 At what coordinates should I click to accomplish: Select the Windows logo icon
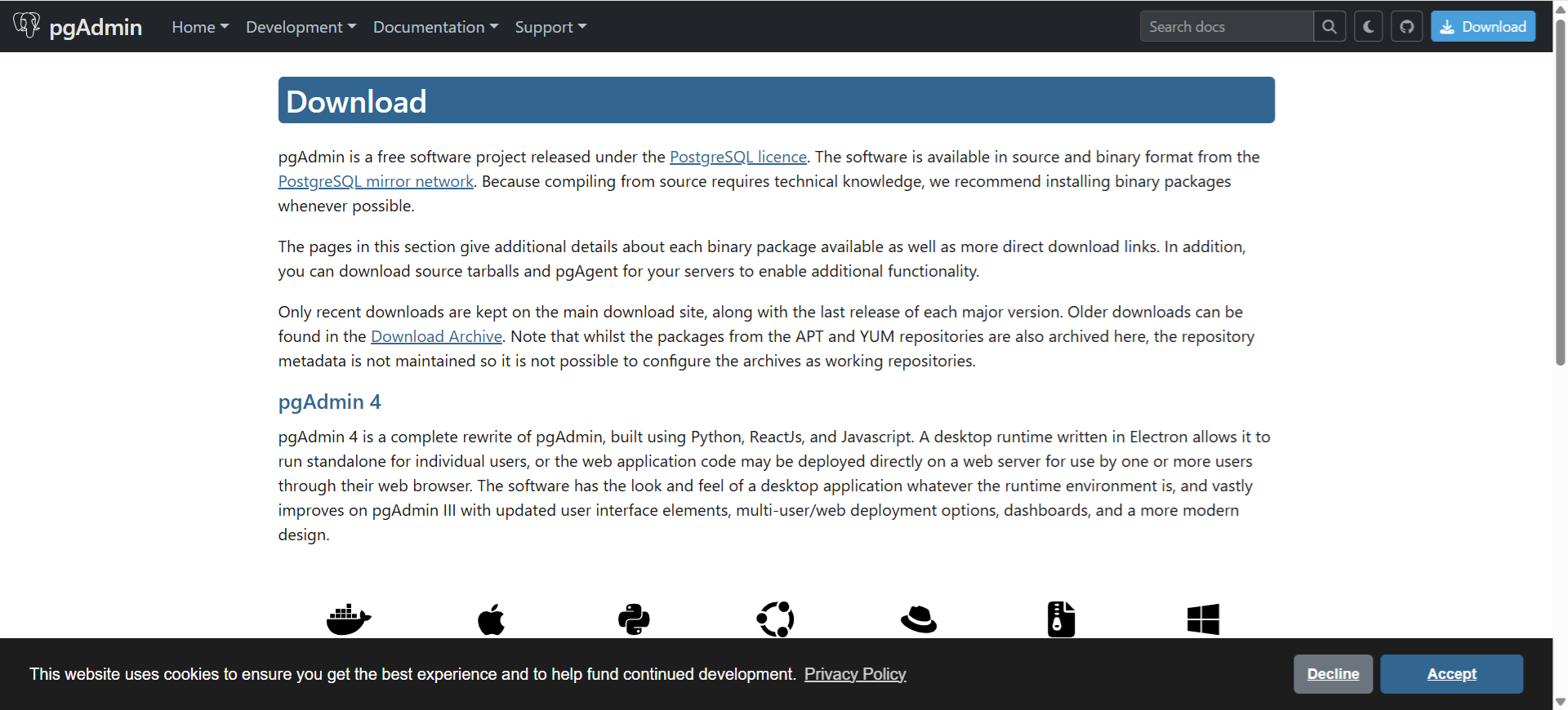point(1203,619)
